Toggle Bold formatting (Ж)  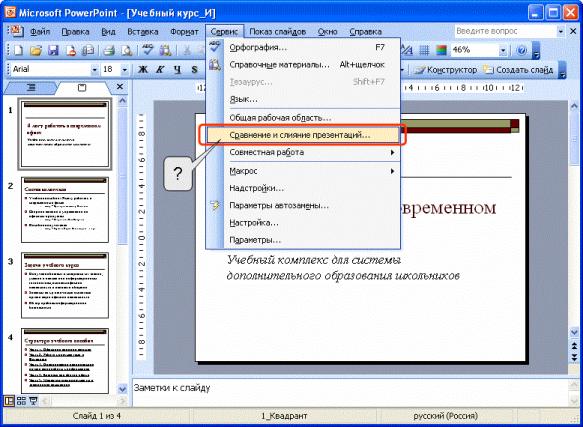coord(142,69)
